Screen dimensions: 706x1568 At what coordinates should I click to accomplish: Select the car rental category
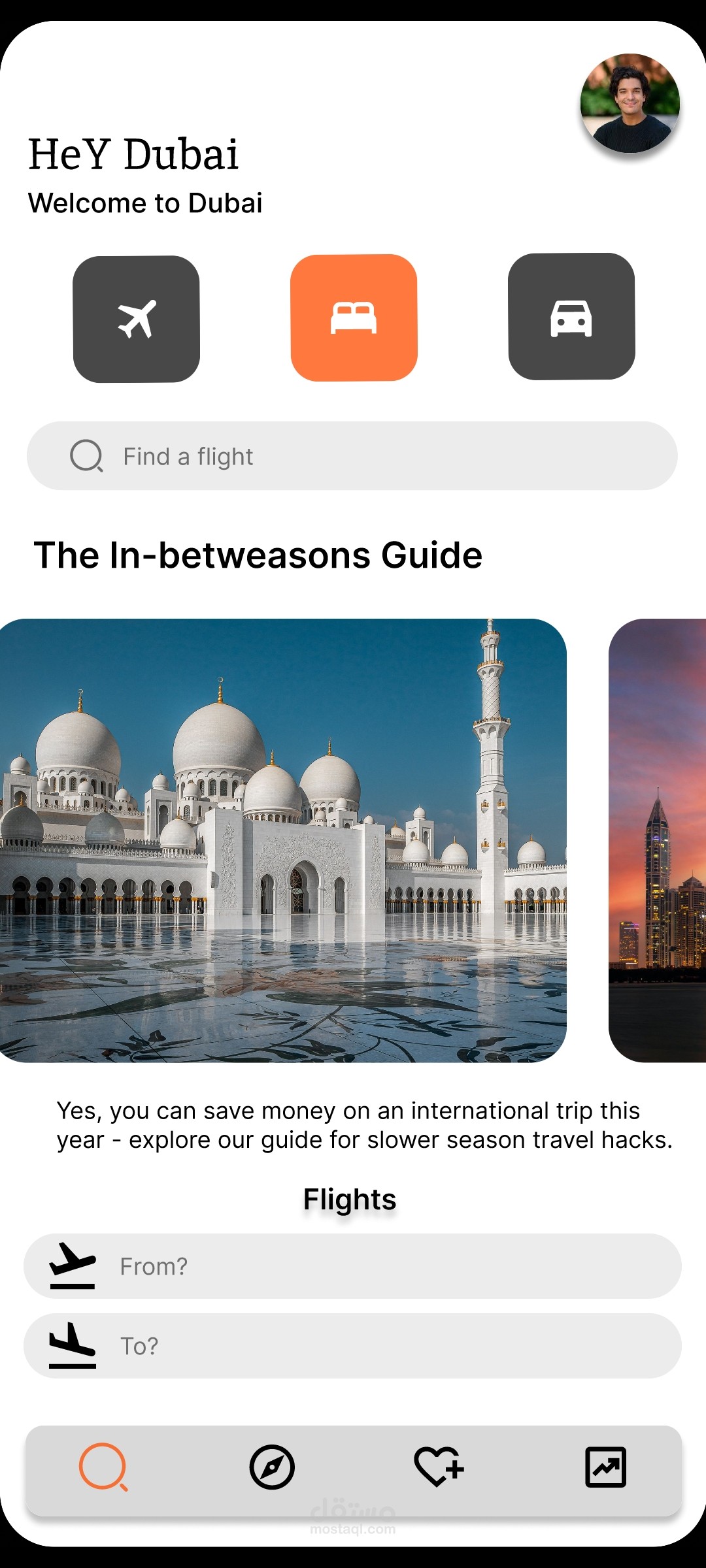(571, 316)
